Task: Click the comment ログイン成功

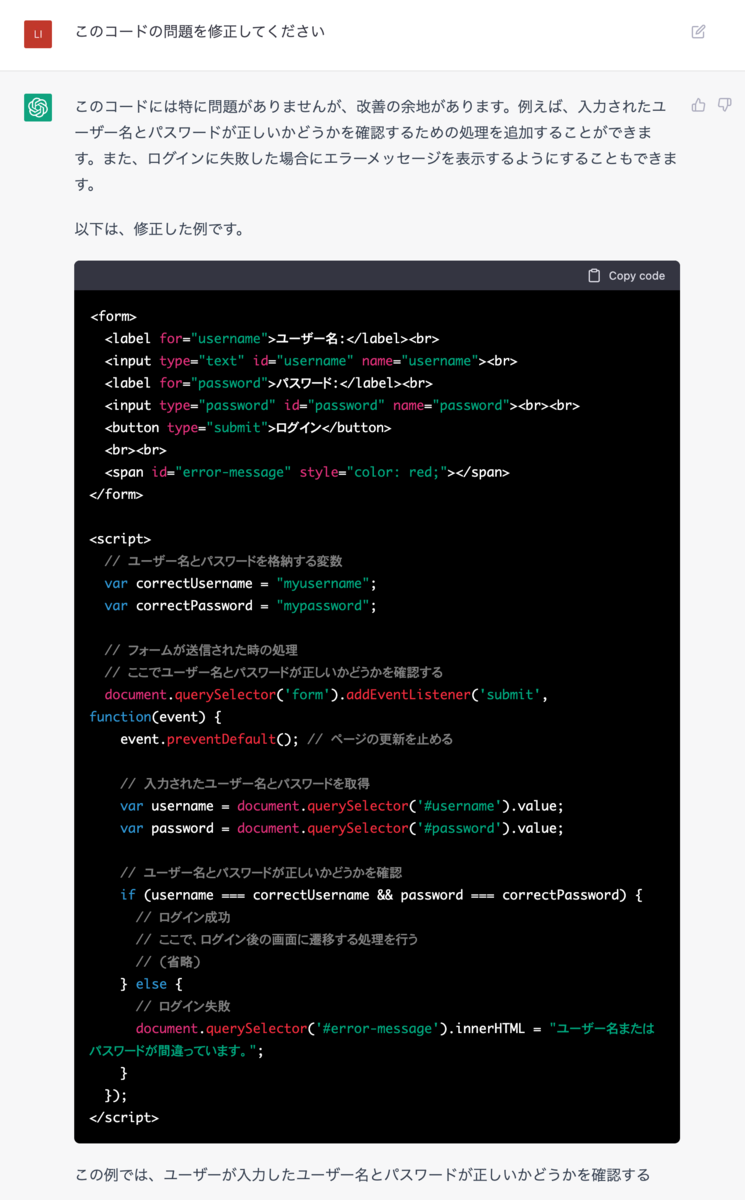Action: (183, 917)
